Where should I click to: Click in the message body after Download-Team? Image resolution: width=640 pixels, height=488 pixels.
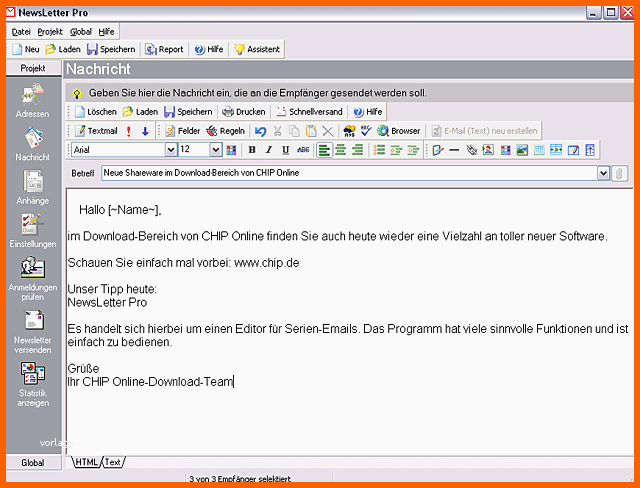click(234, 382)
